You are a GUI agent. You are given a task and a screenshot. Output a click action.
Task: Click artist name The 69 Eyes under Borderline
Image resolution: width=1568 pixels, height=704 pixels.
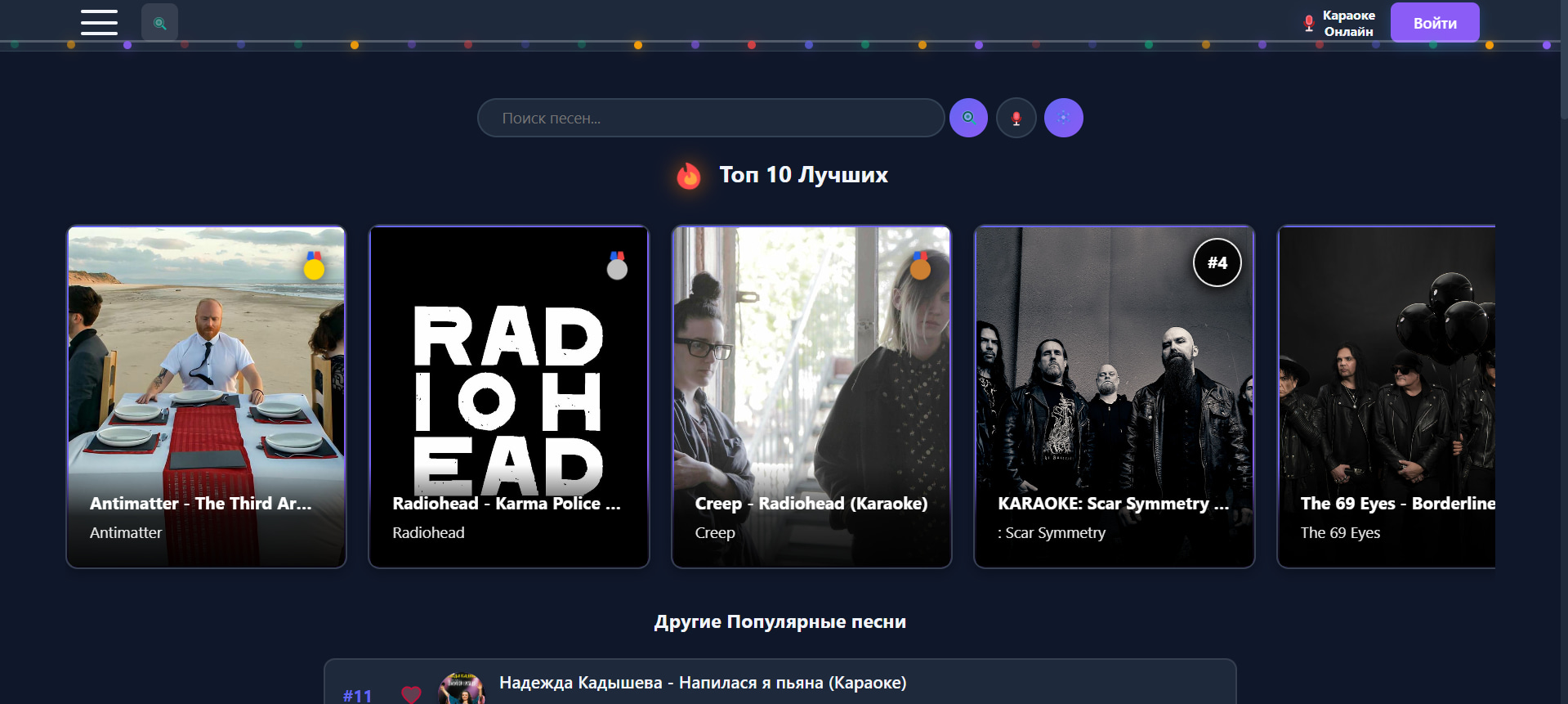click(x=1340, y=533)
